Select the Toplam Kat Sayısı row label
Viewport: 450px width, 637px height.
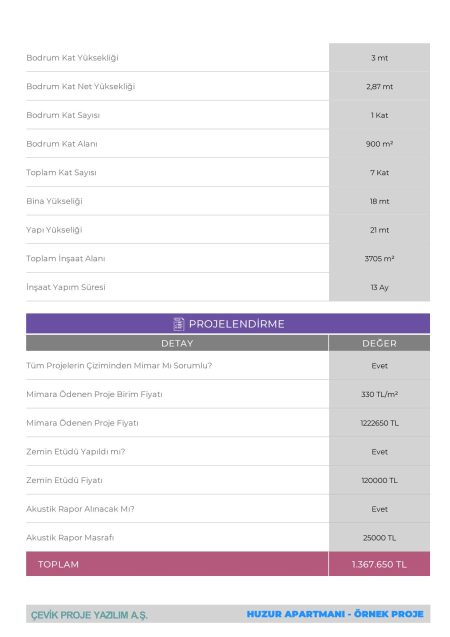click(61, 172)
